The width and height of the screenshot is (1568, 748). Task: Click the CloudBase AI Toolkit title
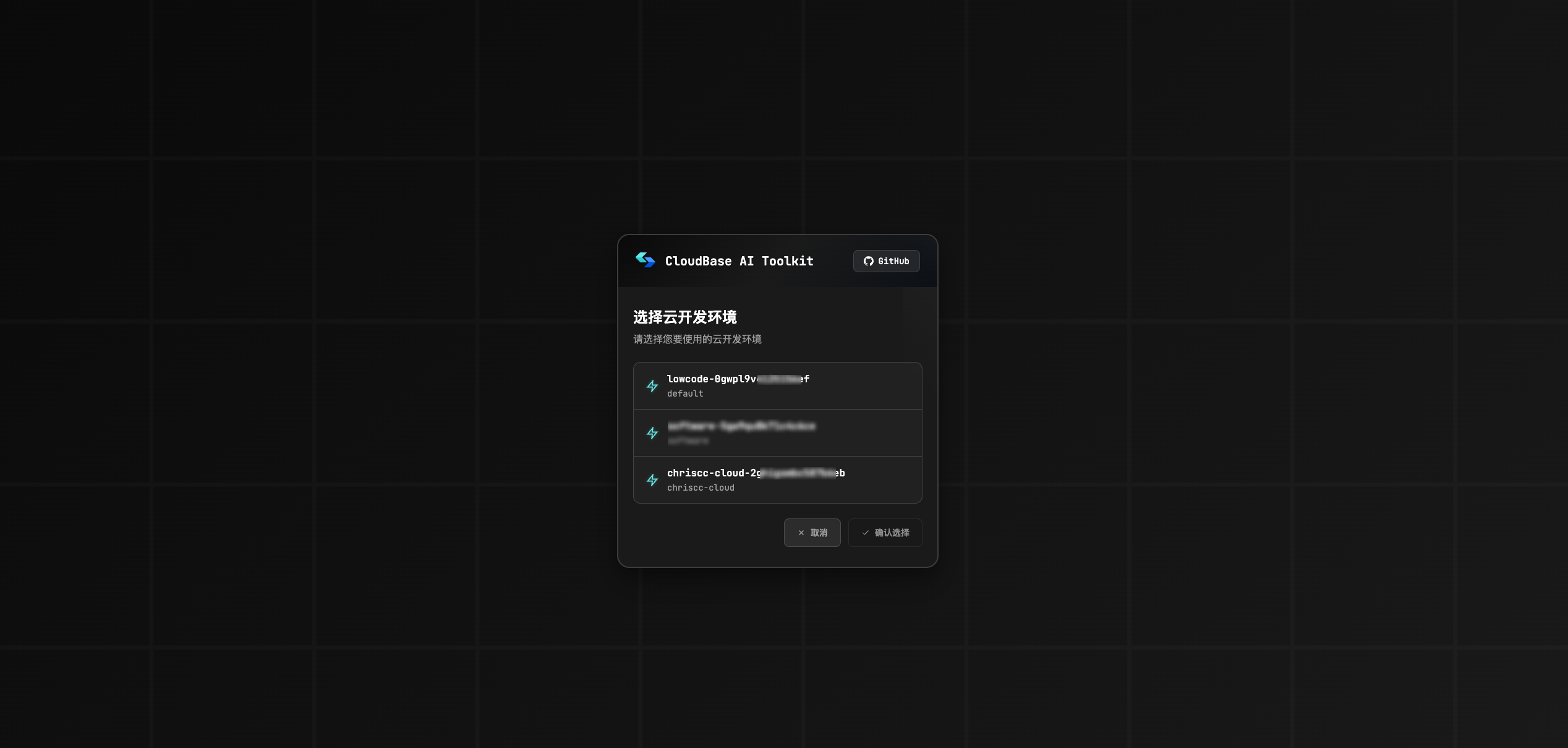pos(739,261)
